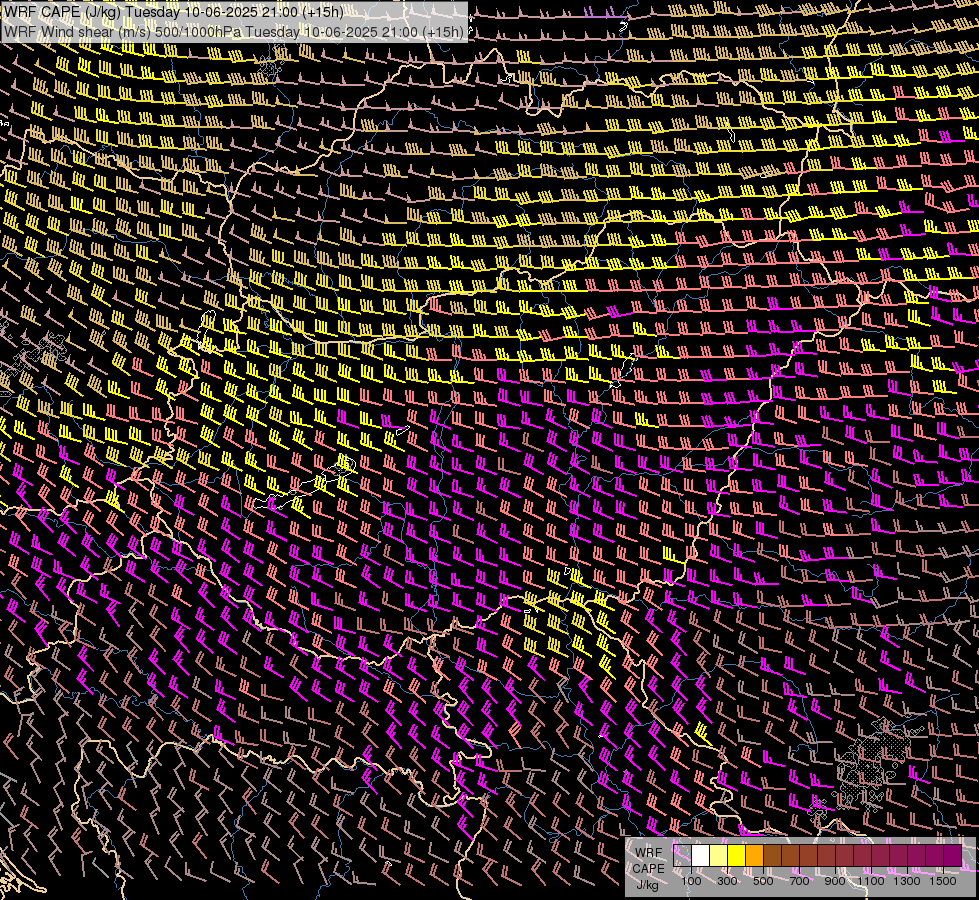Click the legend value 1500

coord(943,881)
